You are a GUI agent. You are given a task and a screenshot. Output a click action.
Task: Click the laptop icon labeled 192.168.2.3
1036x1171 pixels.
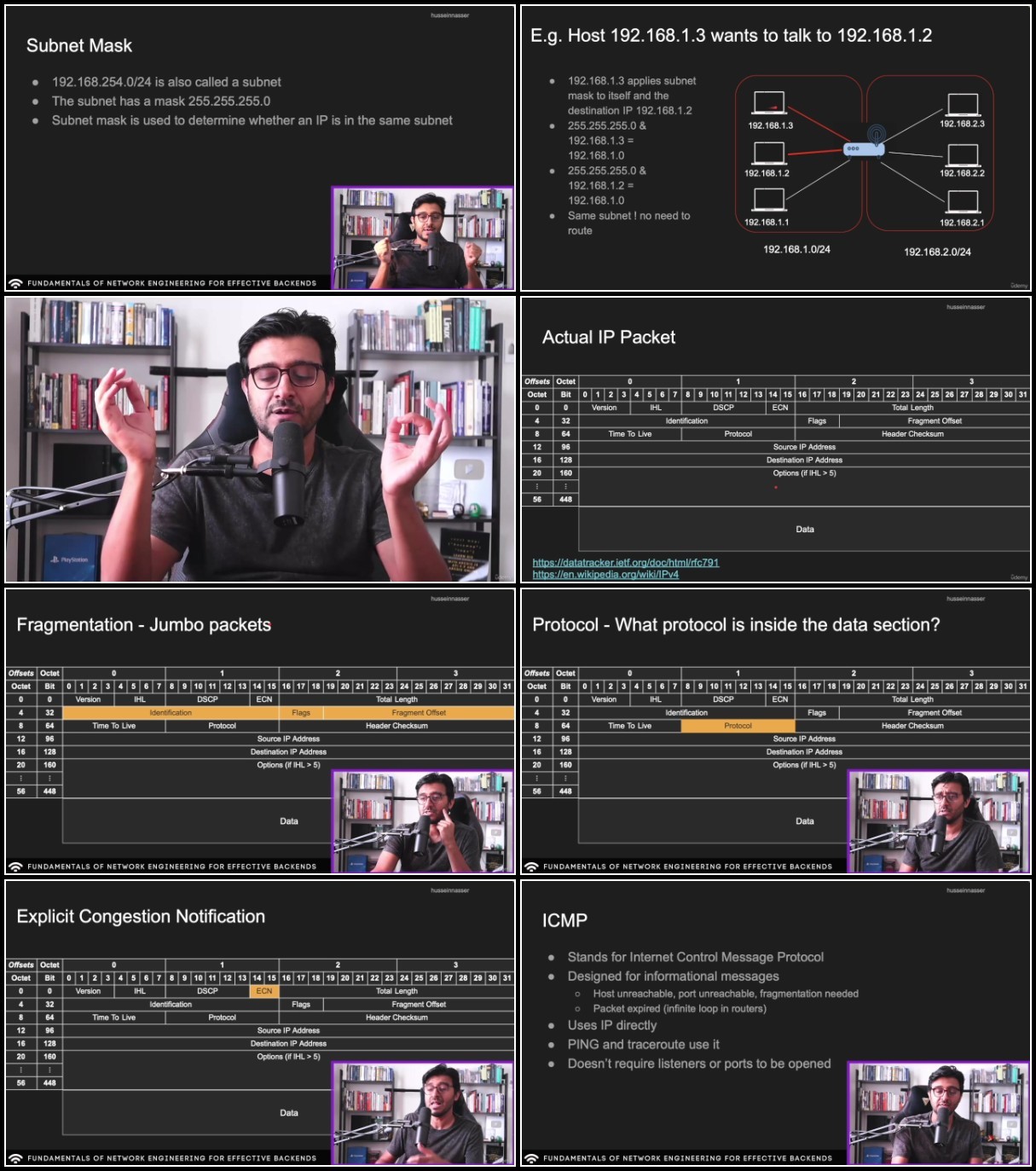coord(963,105)
